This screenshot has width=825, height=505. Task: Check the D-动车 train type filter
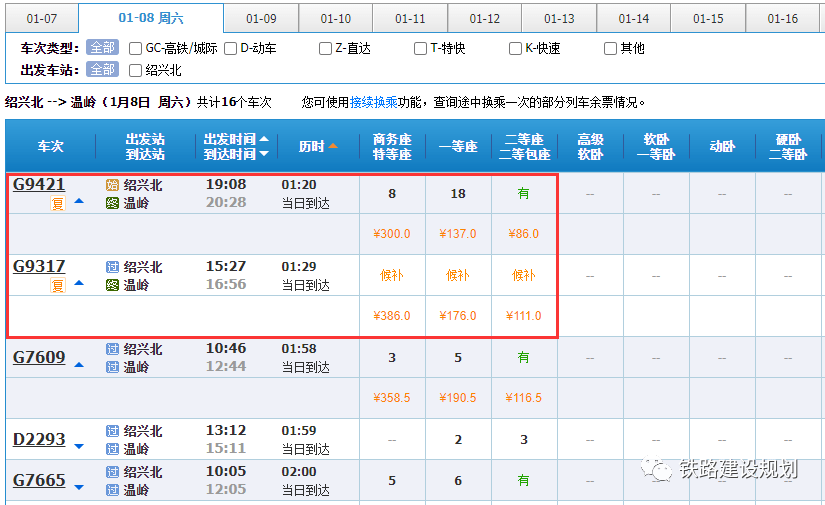pos(231,48)
